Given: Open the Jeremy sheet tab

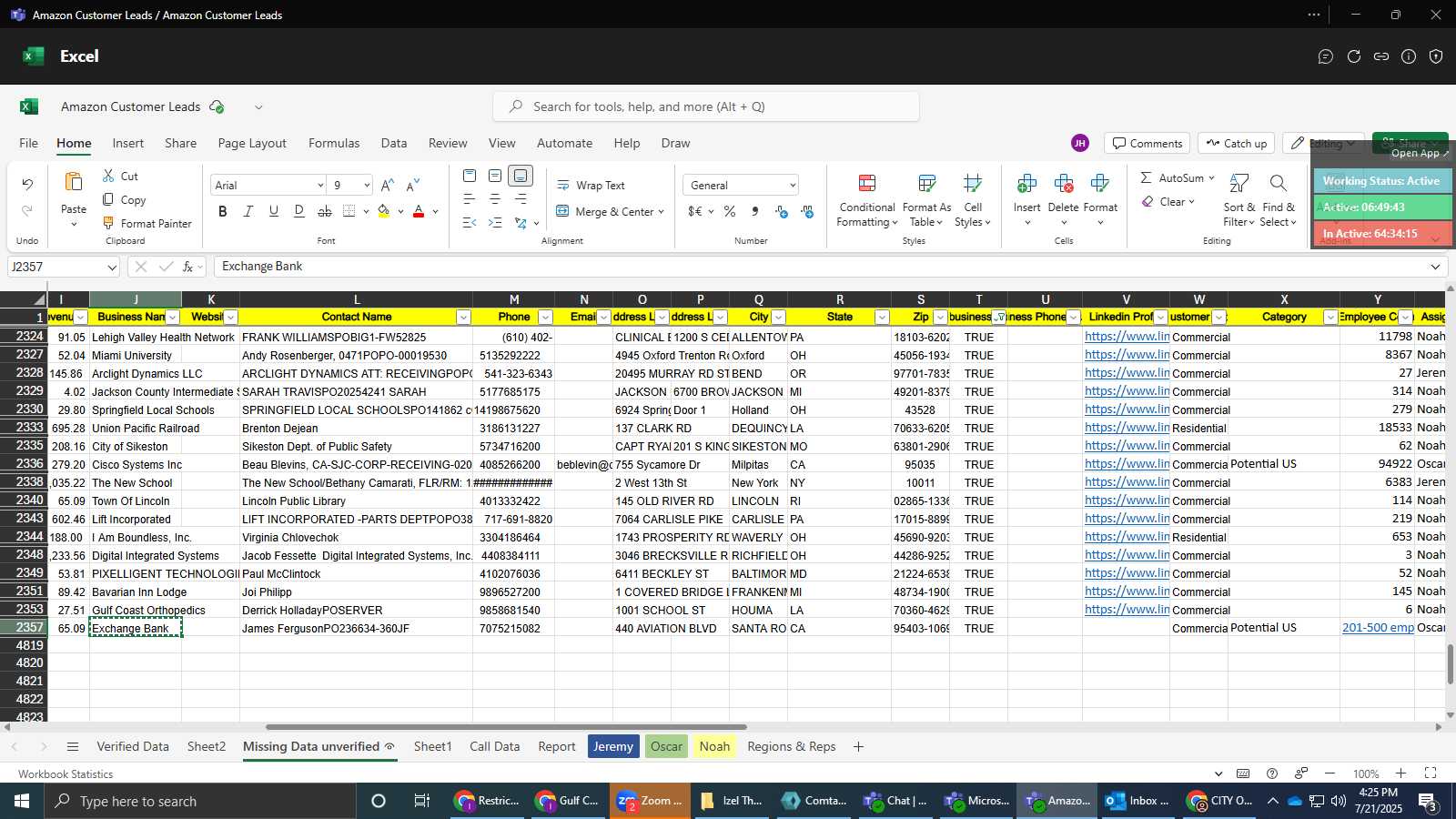Looking at the screenshot, I should click(613, 746).
